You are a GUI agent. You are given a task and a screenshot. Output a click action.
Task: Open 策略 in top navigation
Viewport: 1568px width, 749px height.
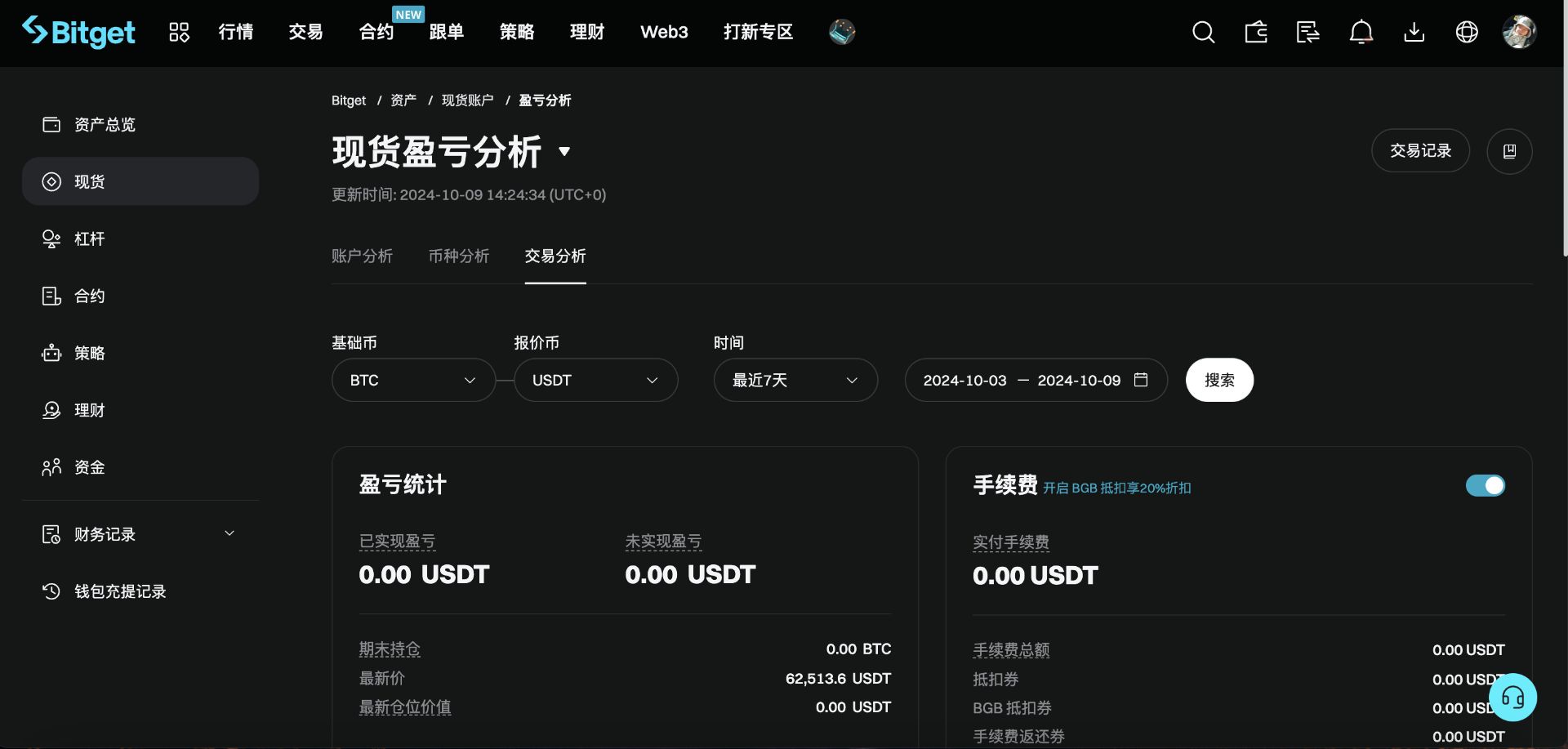click(x=517, y=32)
